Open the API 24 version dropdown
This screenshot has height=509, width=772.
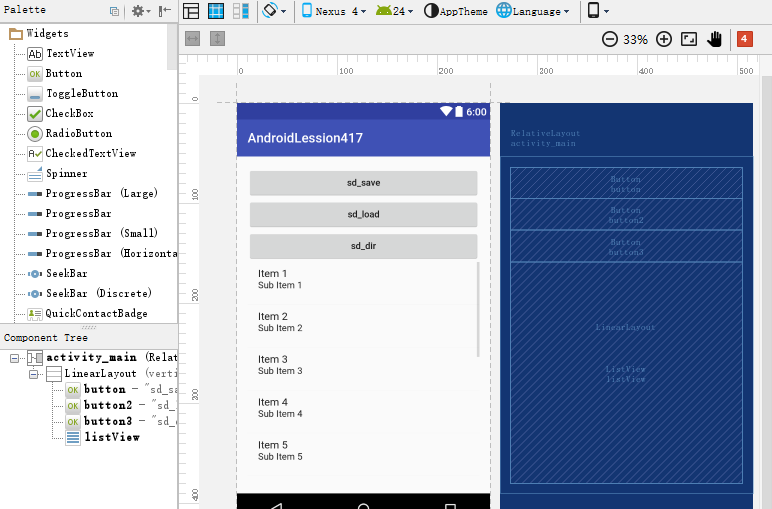click(394, 11)
